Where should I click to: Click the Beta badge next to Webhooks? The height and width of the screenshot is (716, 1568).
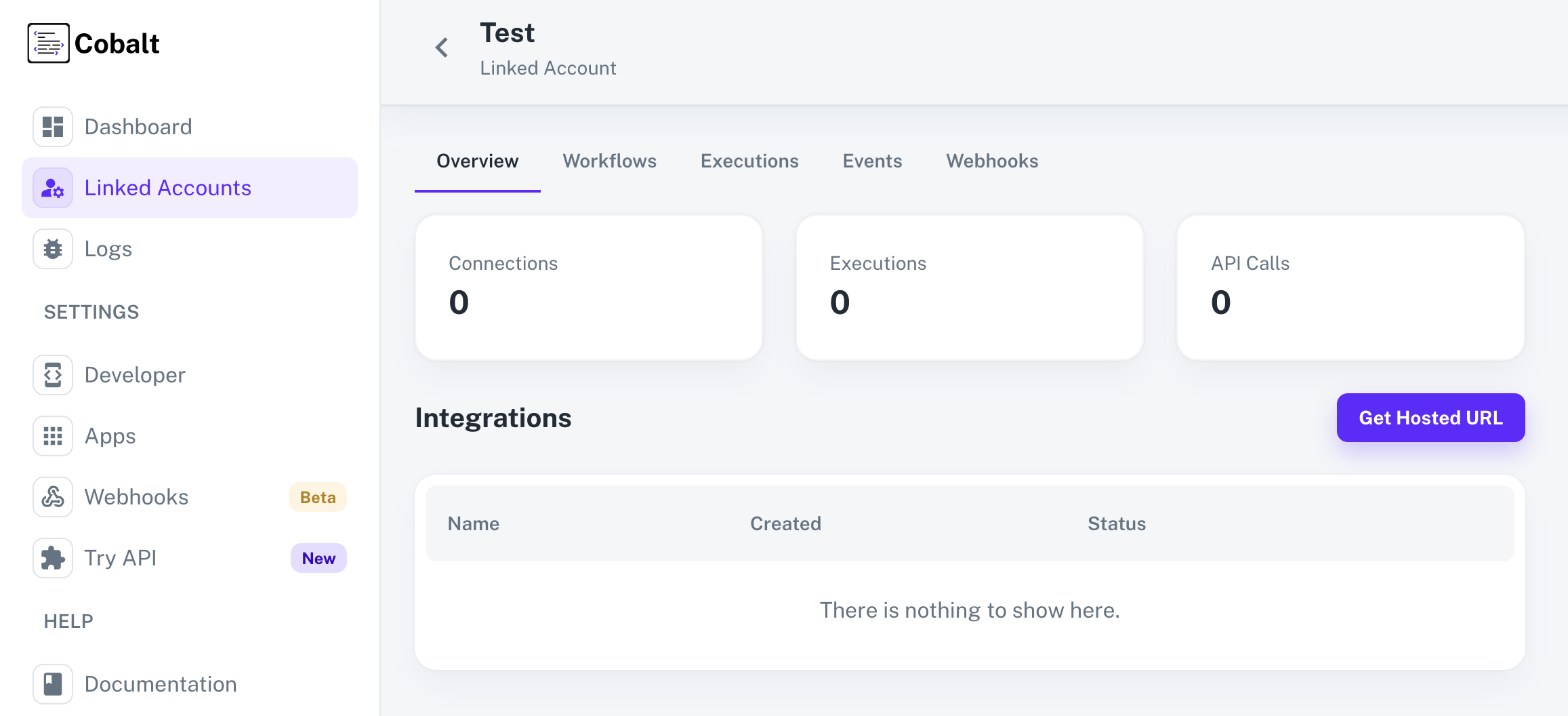click(316, 496)
